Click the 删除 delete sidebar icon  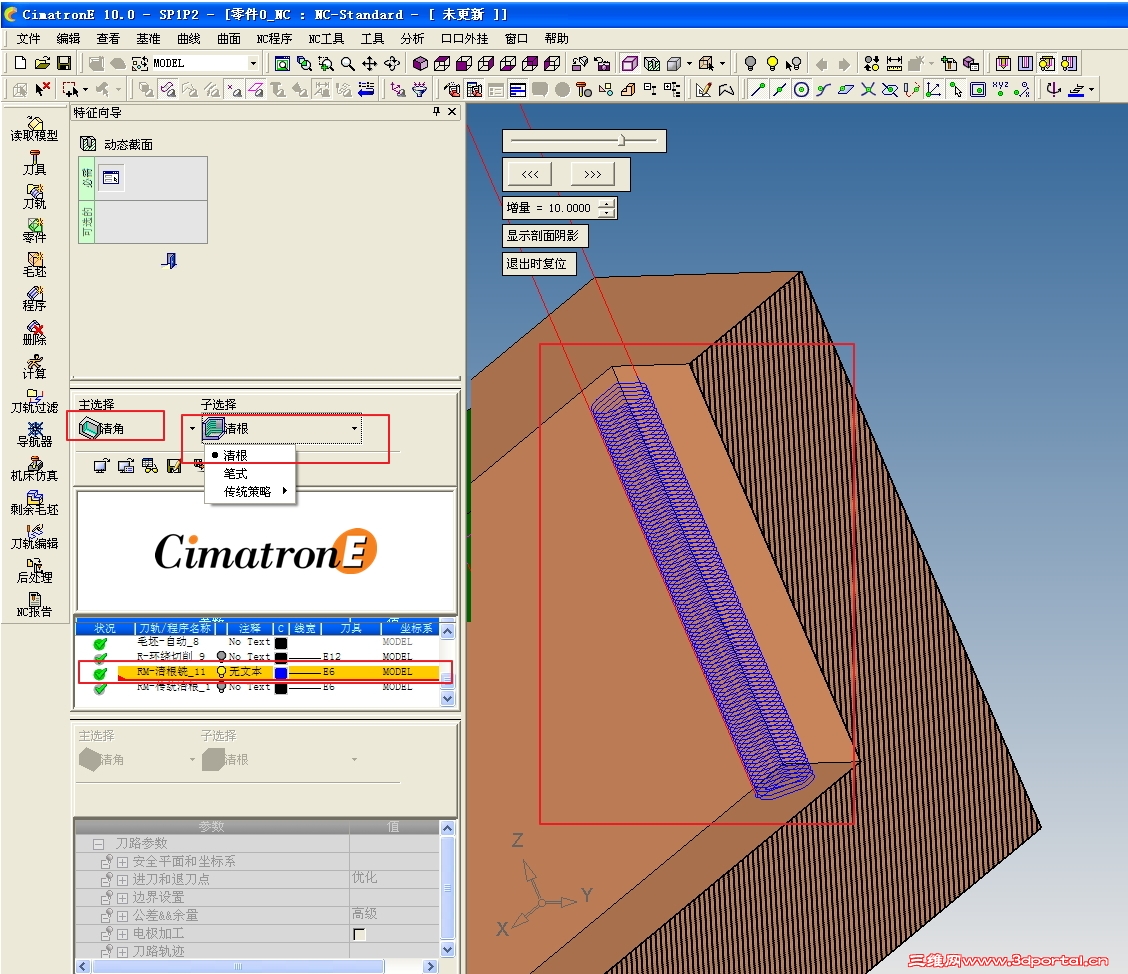[34, 332]
